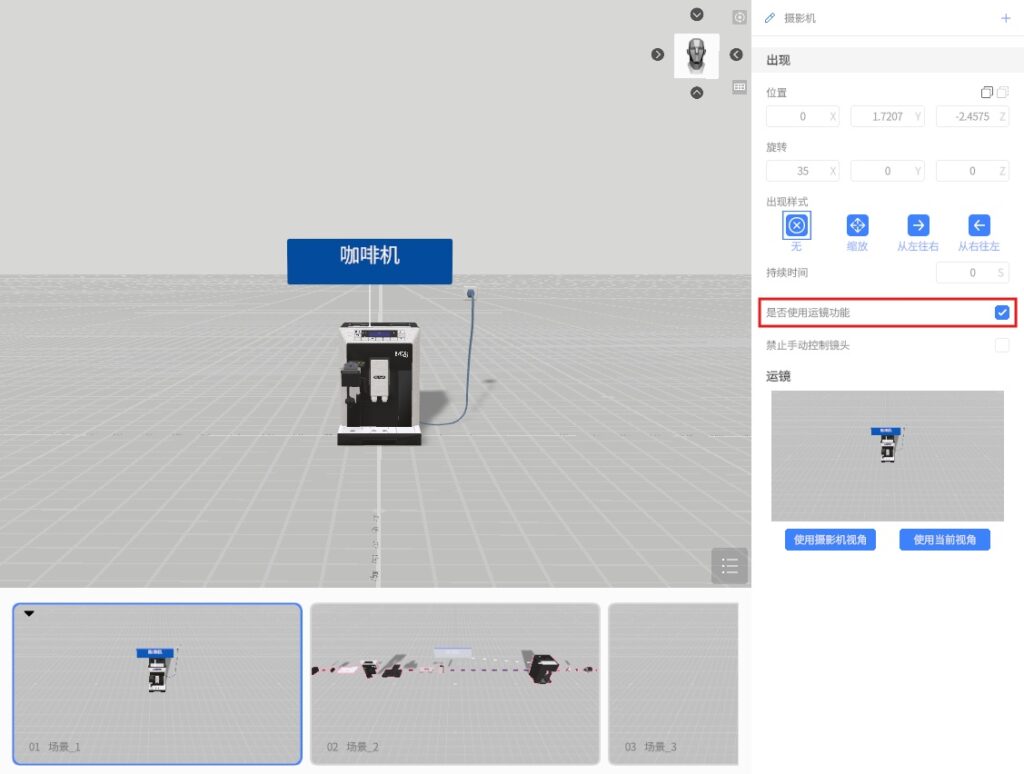Click the down chevron above the head view cube

click(697, 15)
